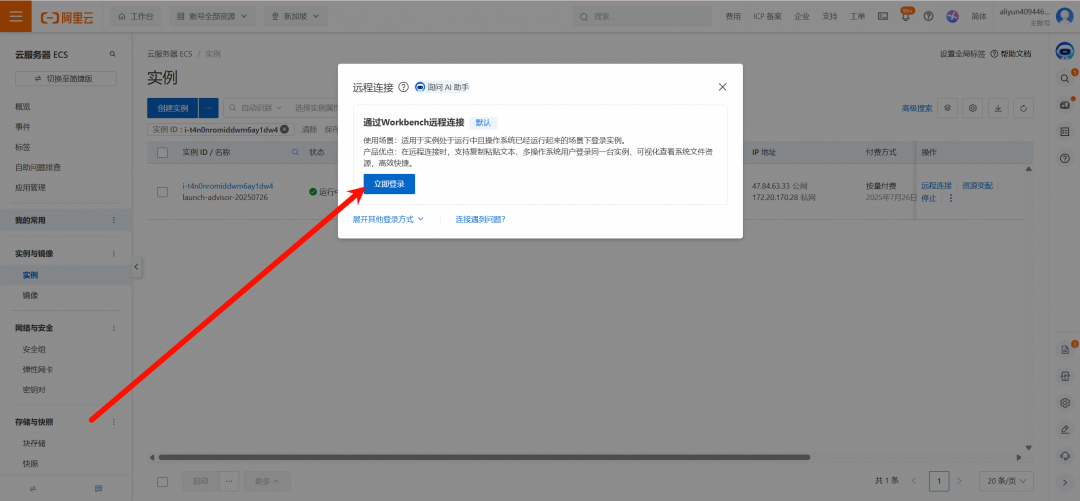The image size is (1080, 501).
Task: Refresh the instance list
Action: coord(1023,108)
